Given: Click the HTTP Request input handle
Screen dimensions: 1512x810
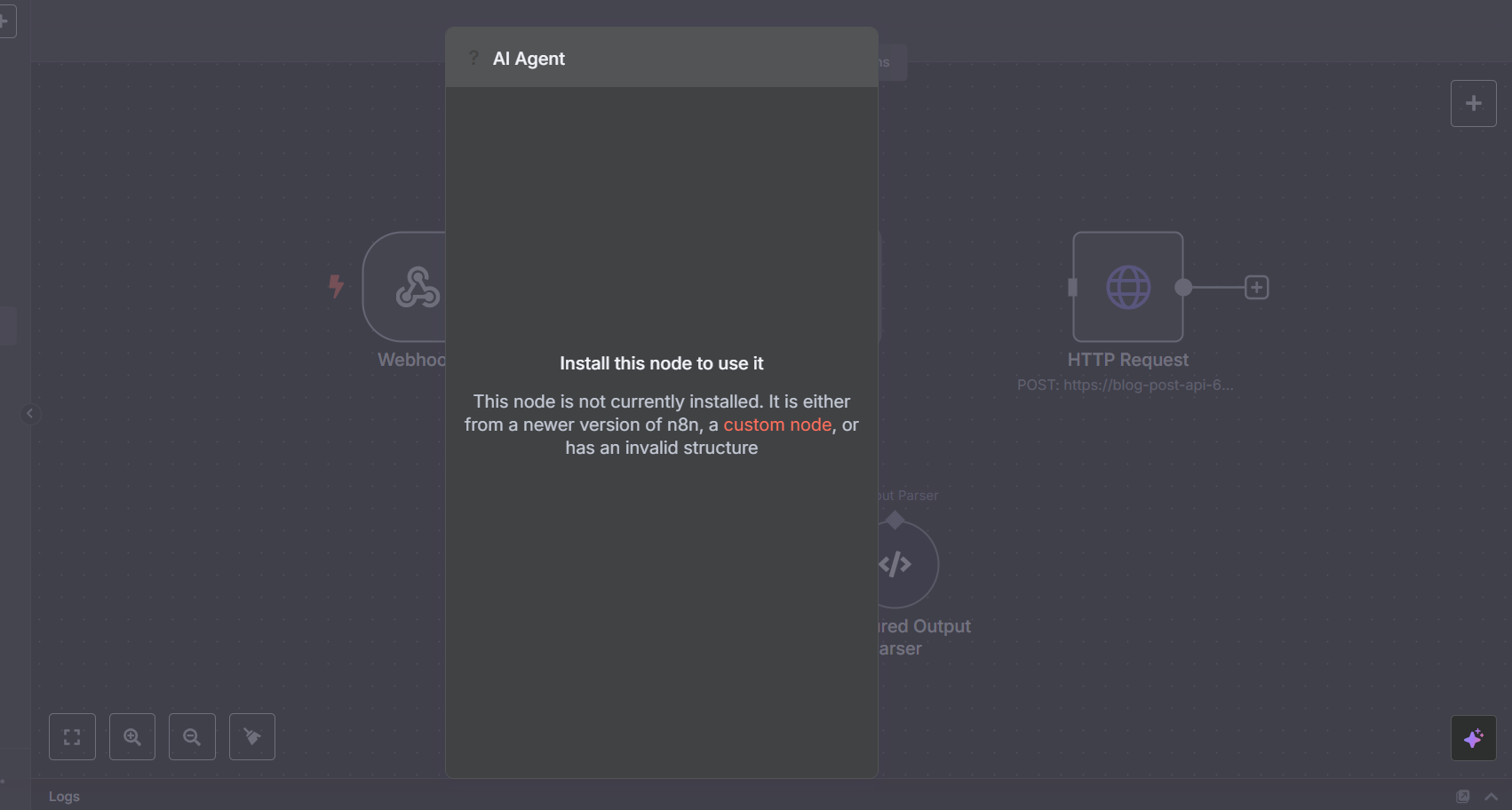Looking at the screenshot, I should point(1072,287).
